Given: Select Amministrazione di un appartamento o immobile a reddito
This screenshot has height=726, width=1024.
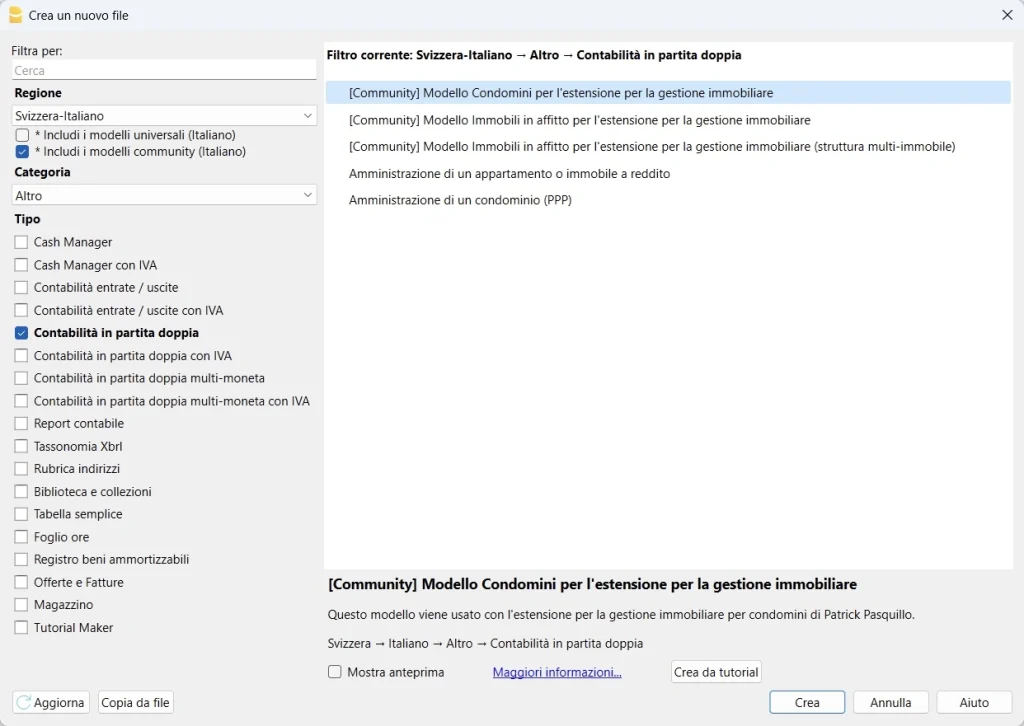Looking at the screenshot, I should pos(509,173).
